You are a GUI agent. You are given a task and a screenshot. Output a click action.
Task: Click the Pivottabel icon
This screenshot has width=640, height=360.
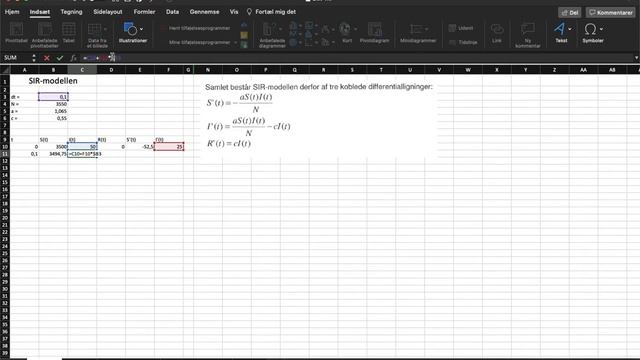click(16, 29)
